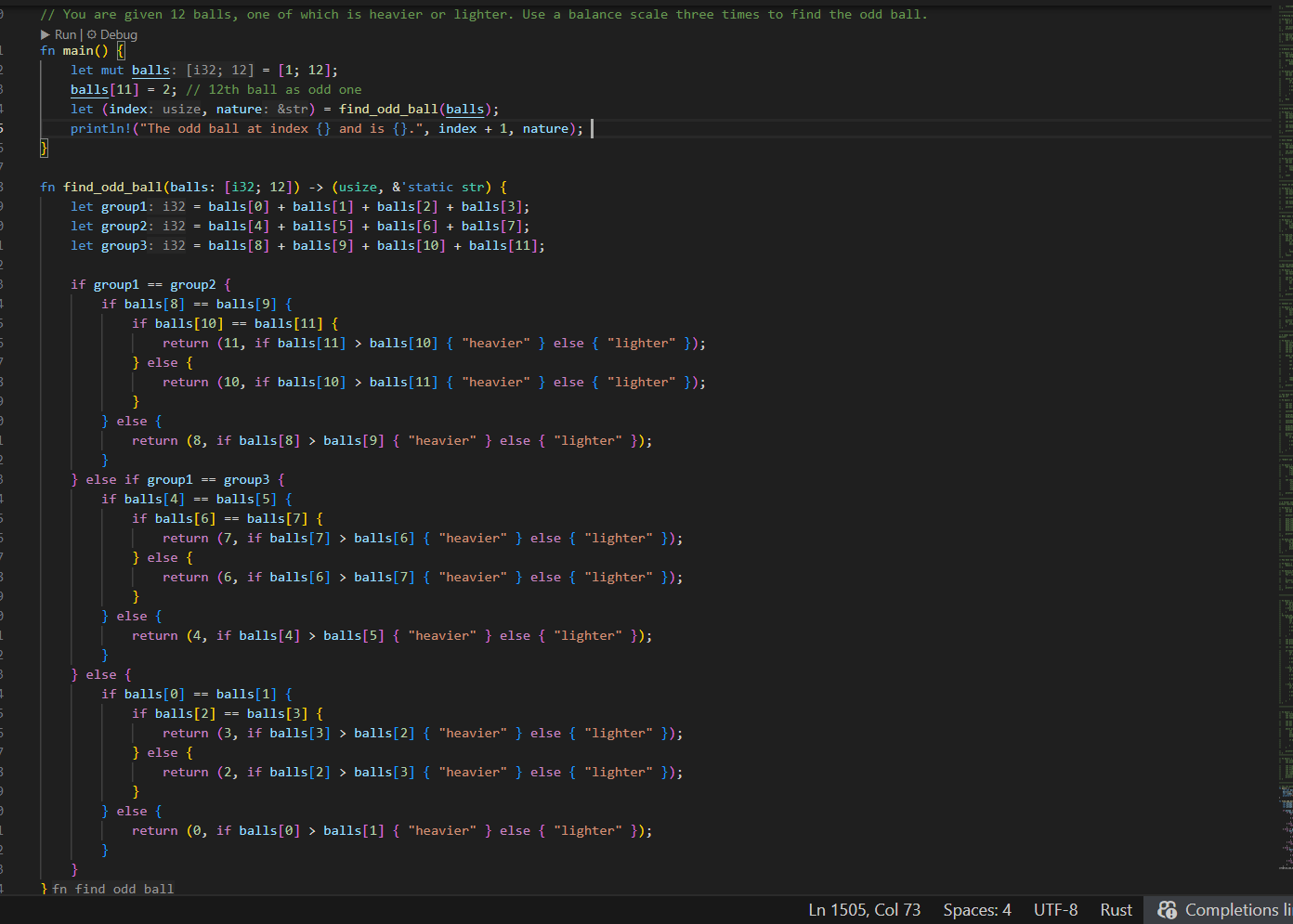This screenshot has height=924, width=1293.
Task: Change indentation via Spaces: 4
Action: (x=976, y=910)
